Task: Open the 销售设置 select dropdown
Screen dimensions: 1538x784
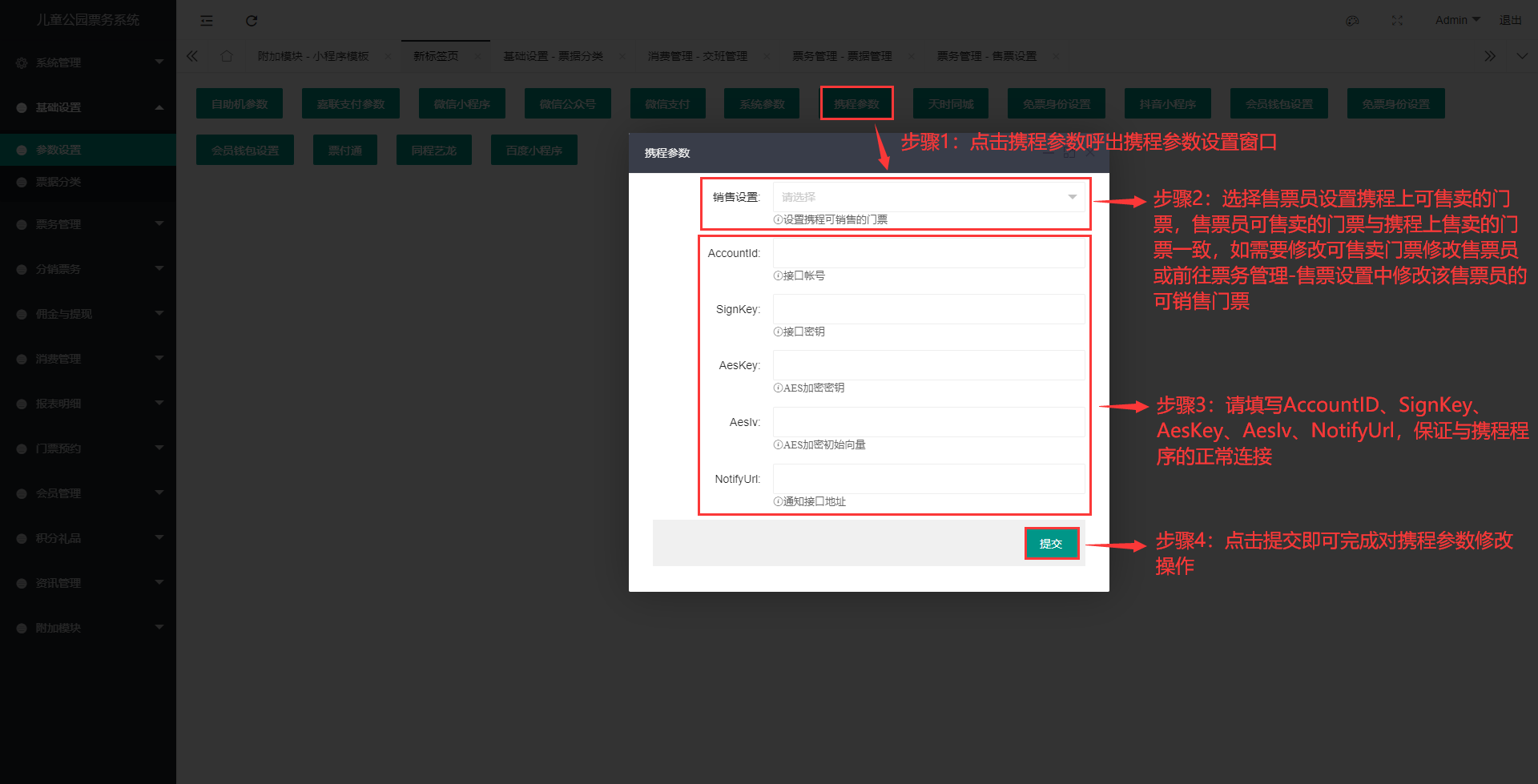Action: 929,197
